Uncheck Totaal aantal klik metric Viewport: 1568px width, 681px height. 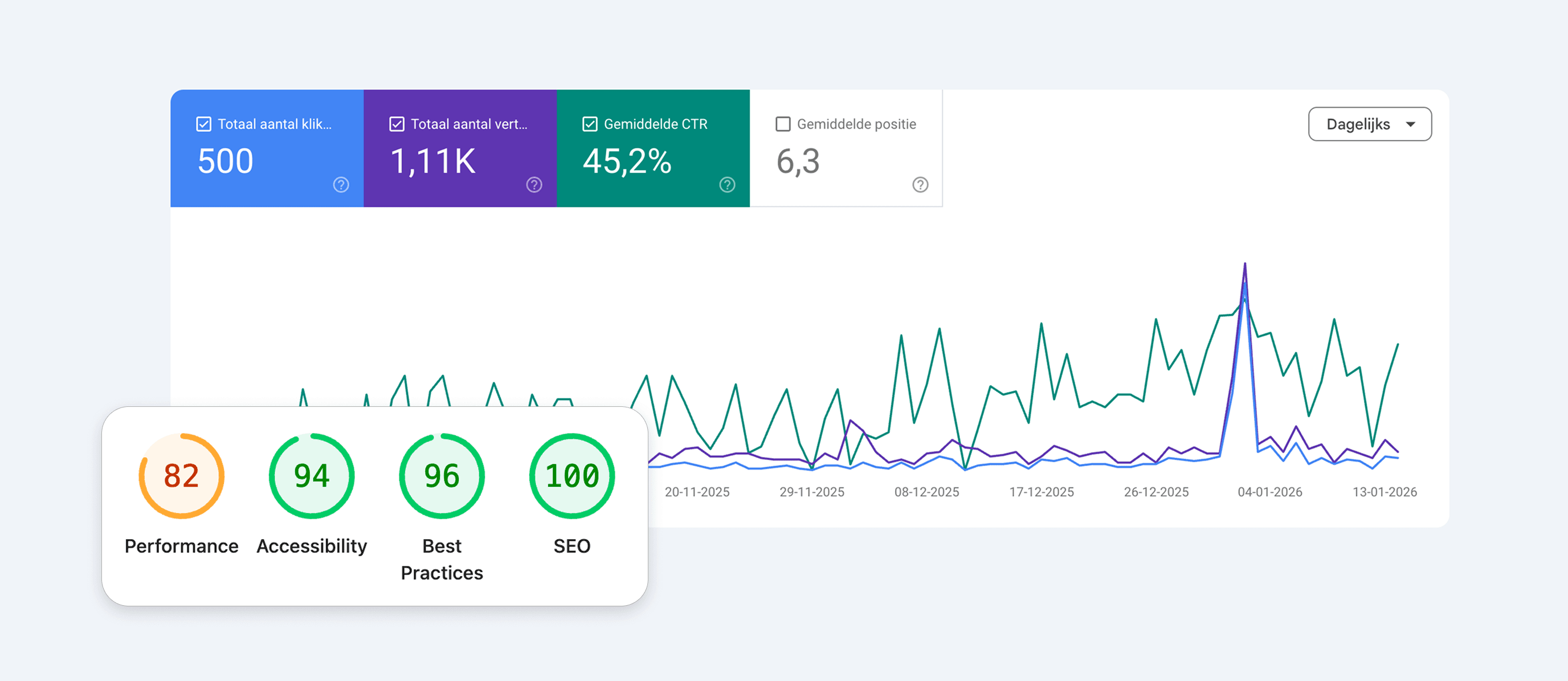click(203, 124)
